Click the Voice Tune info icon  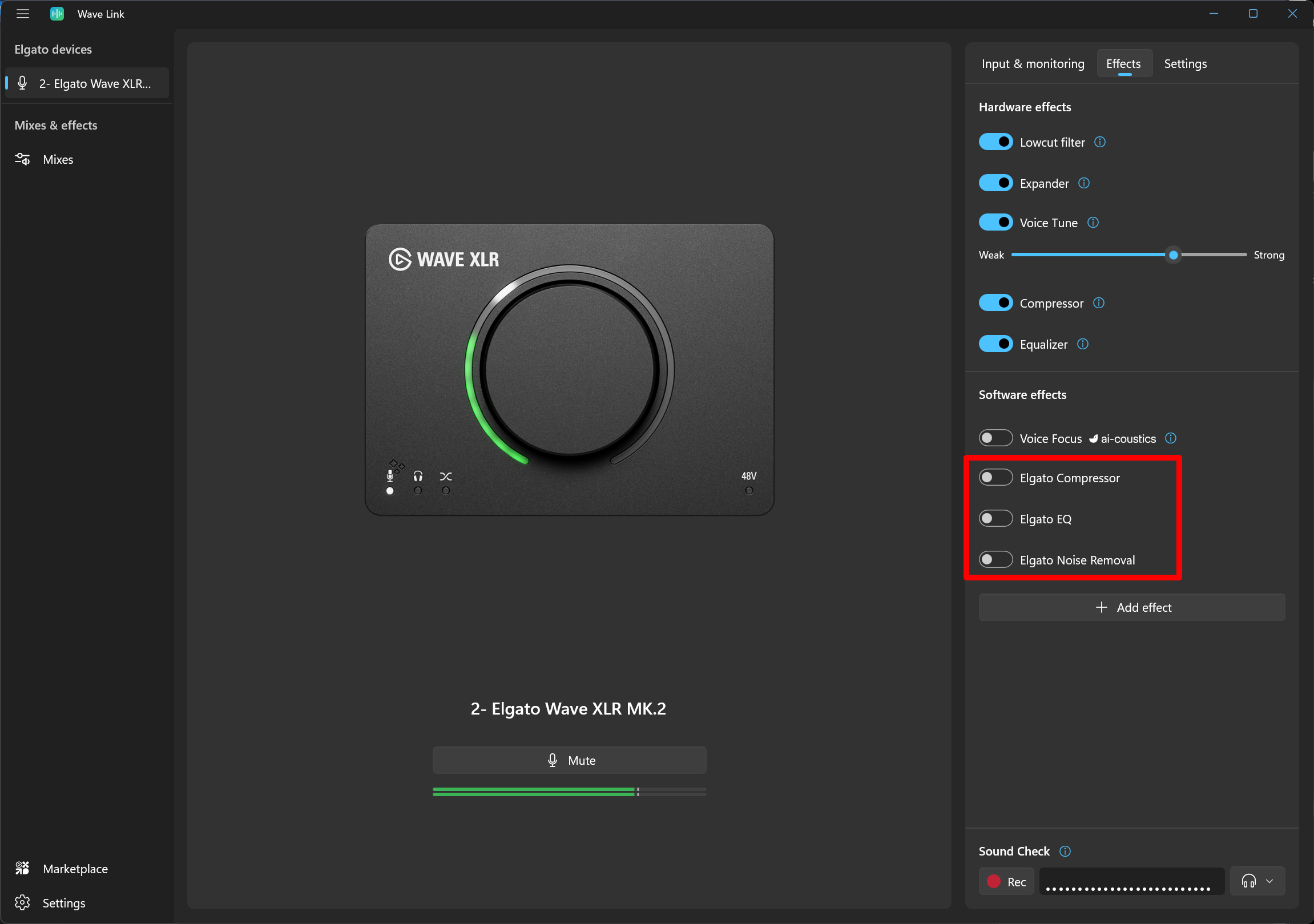[x=1093, y=223]
